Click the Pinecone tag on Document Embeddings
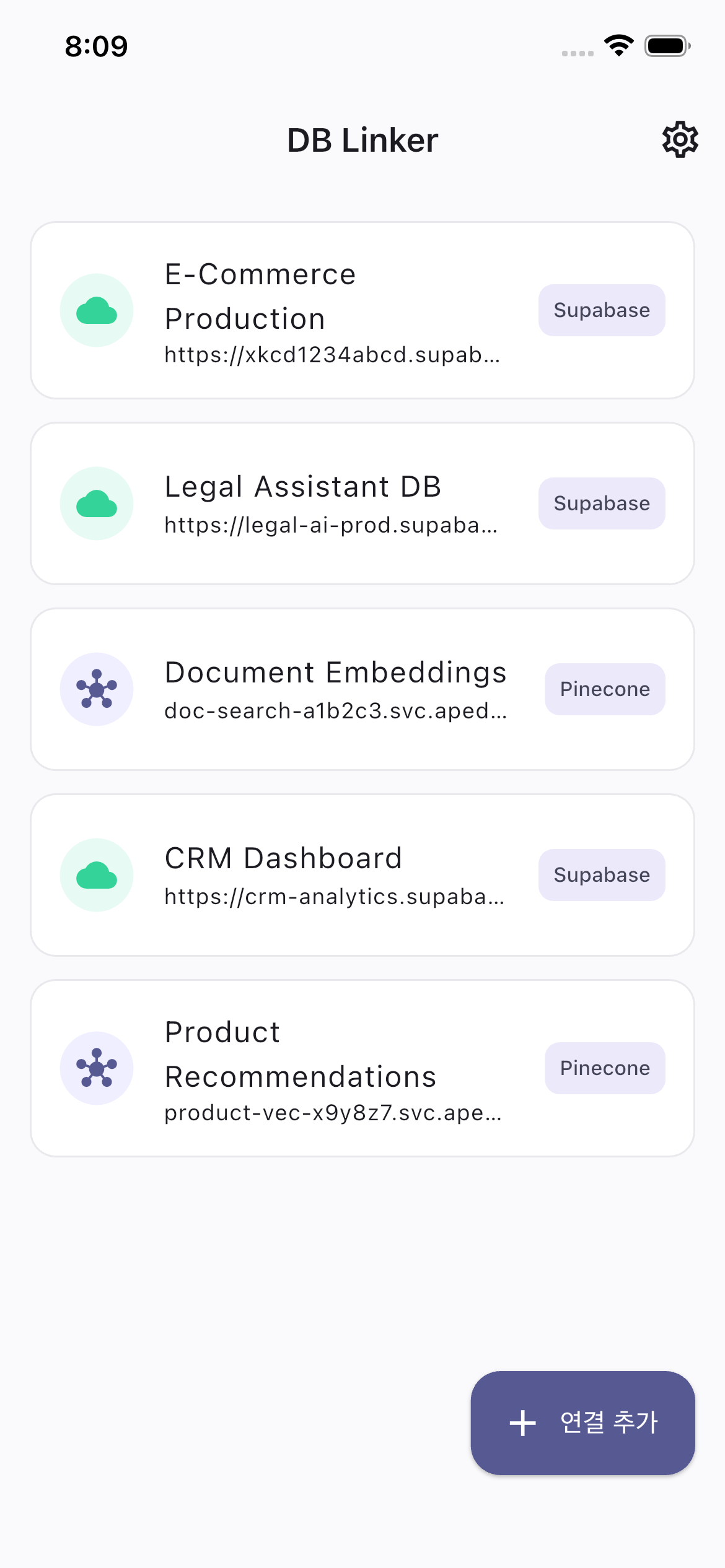 click(x=605, y=689)
